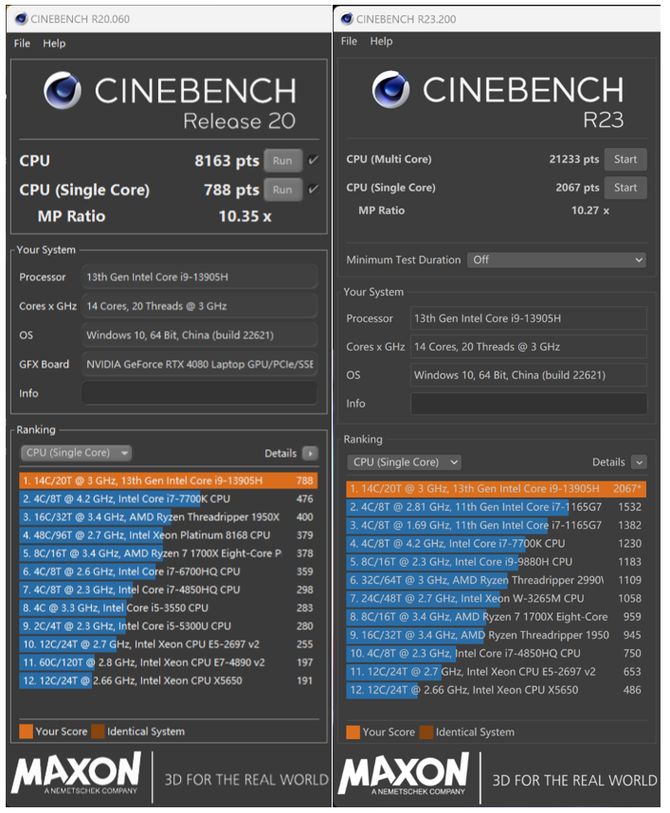Select R23 ranking row Xeon CPU E5-2697 v2

click(x=496, y=671)
